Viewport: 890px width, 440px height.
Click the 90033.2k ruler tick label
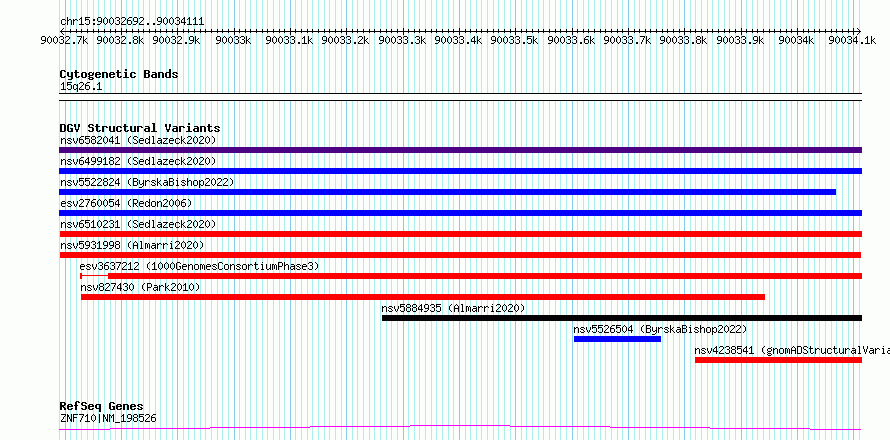347,40
